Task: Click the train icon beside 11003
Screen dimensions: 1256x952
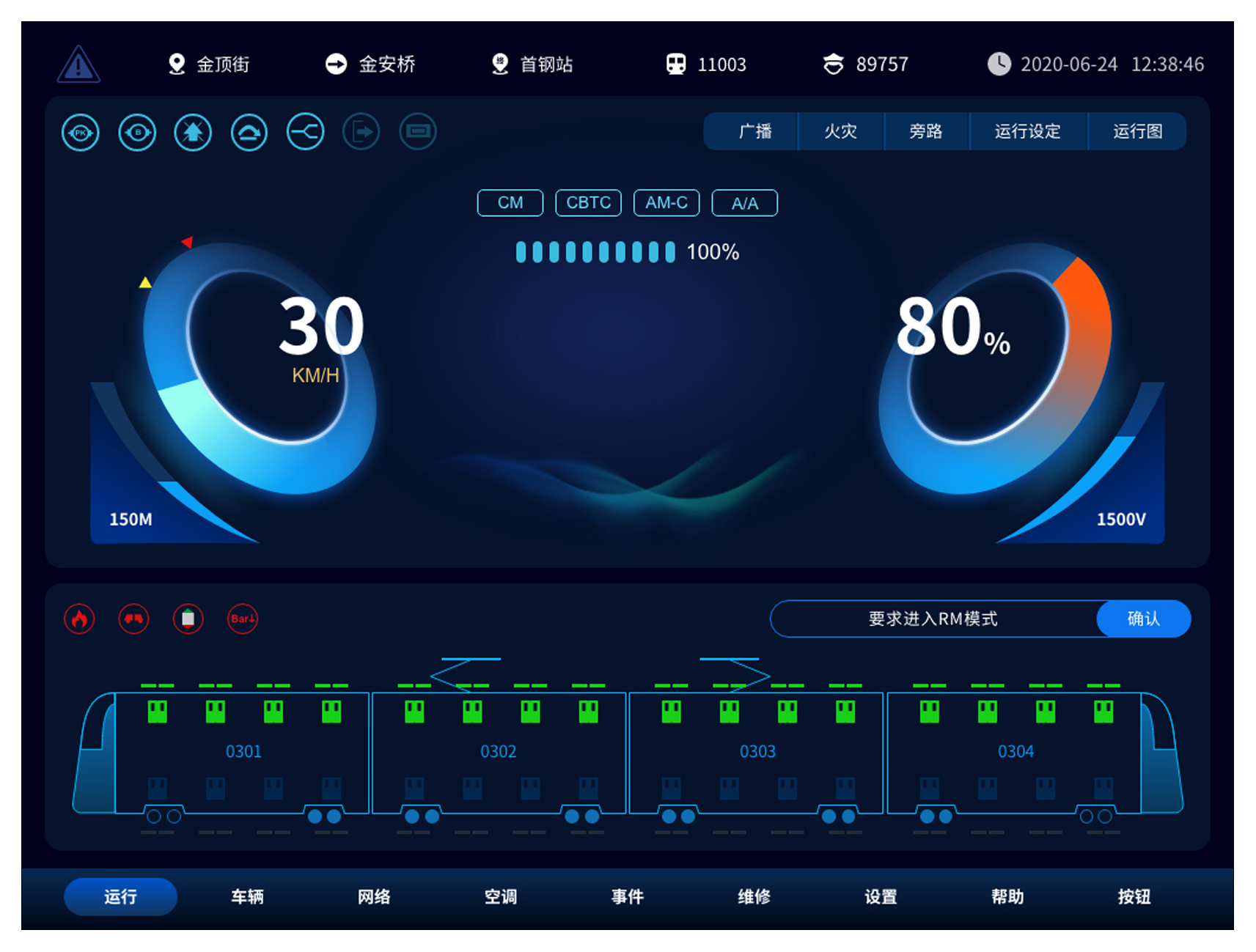Action: pyautogui.click(x=676, y=64)
